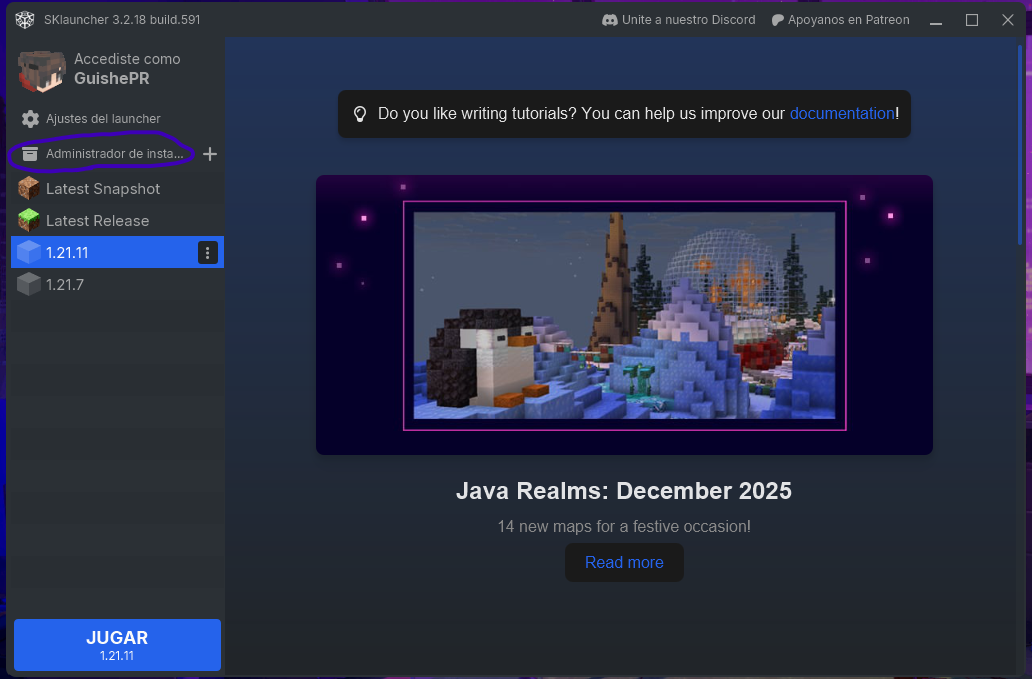The height and width of the screenshot is (679, 1032).
Task: Click the Read more button
Action: pyautogui.click(x=624, y=562)
